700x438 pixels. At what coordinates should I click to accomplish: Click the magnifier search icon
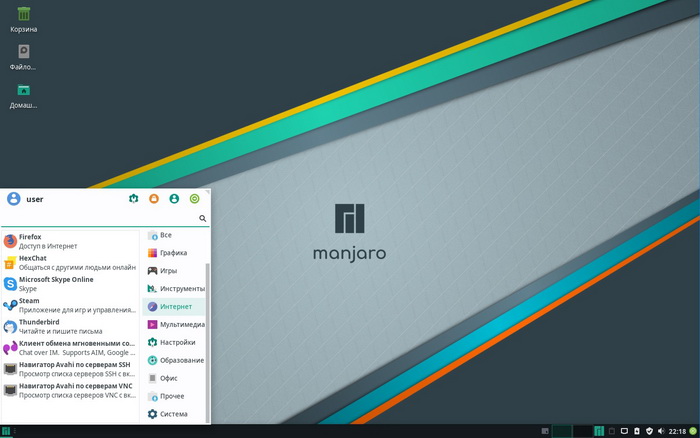[203, 218]
